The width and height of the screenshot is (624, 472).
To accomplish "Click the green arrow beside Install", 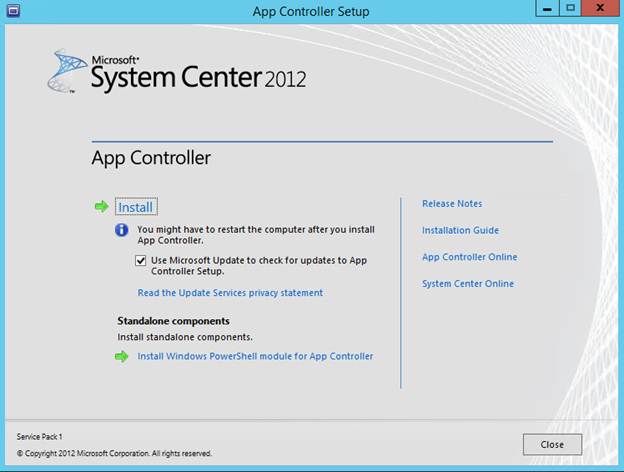I will coord(101,207).
